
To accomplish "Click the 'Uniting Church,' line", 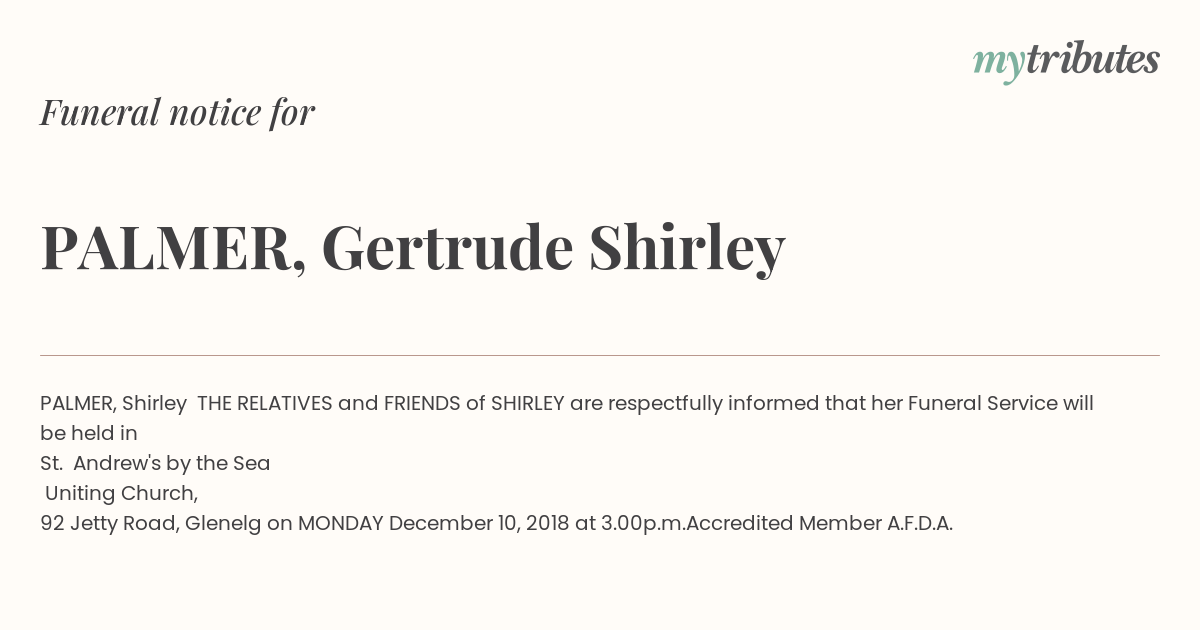I will [x=122, y=494].
